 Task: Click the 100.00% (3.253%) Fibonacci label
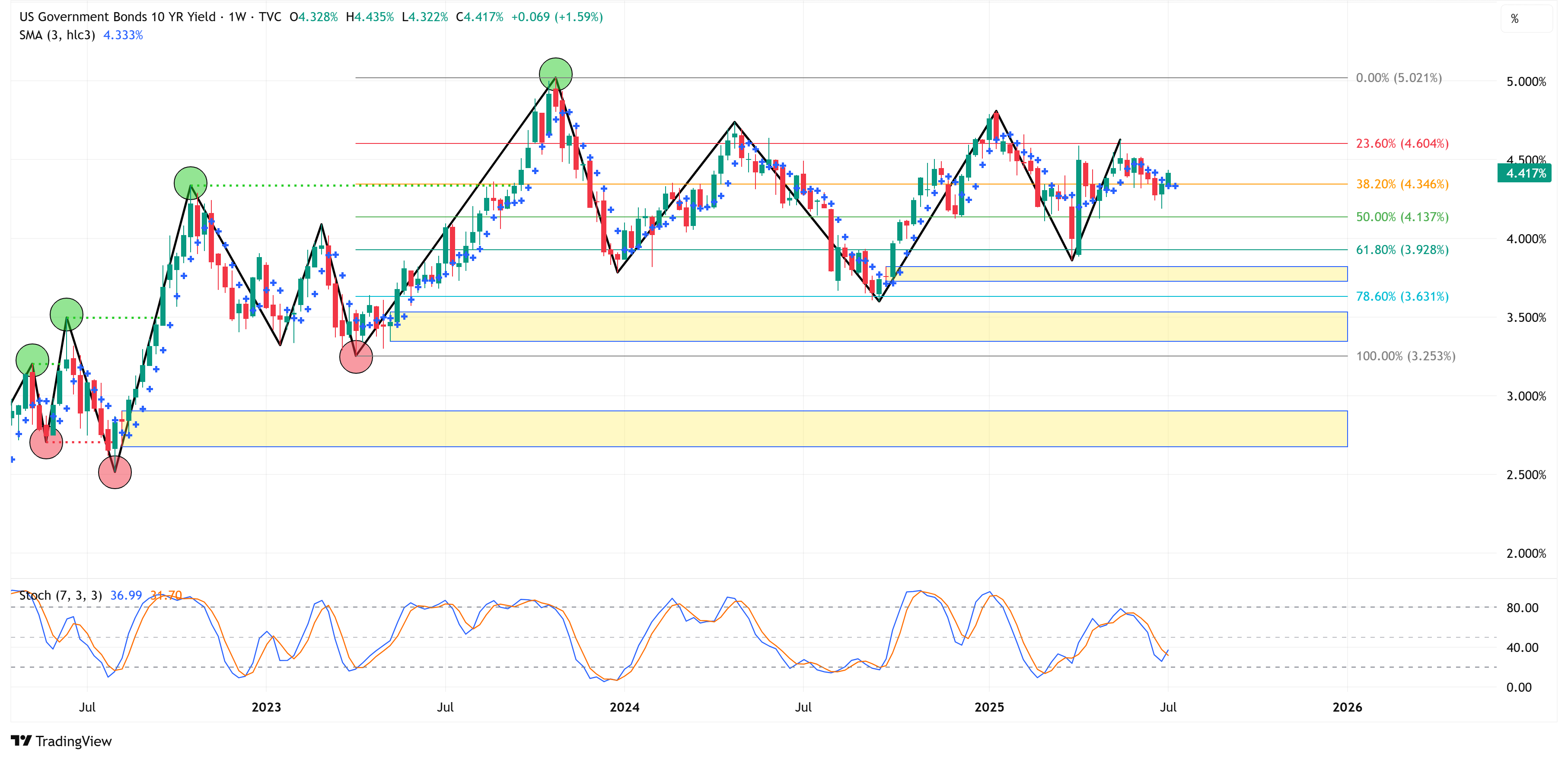[1405, 356]
